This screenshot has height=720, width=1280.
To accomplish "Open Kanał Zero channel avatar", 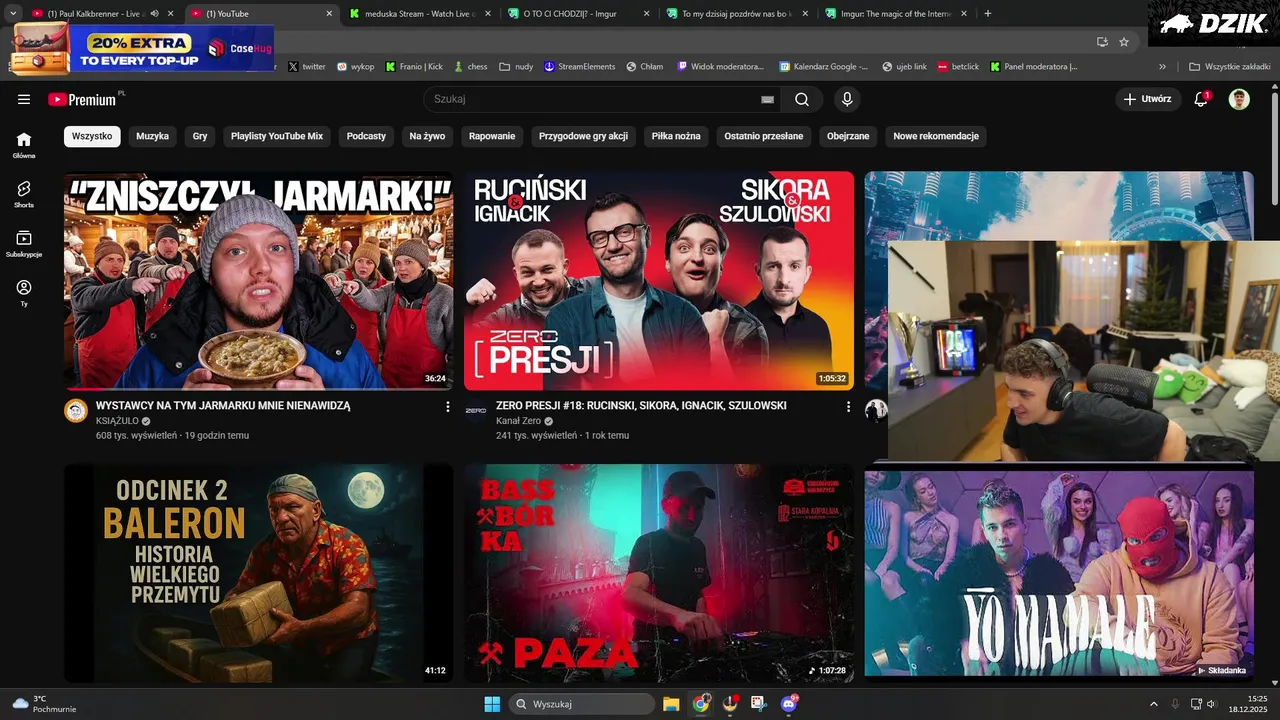I will (x=476, y=410).
